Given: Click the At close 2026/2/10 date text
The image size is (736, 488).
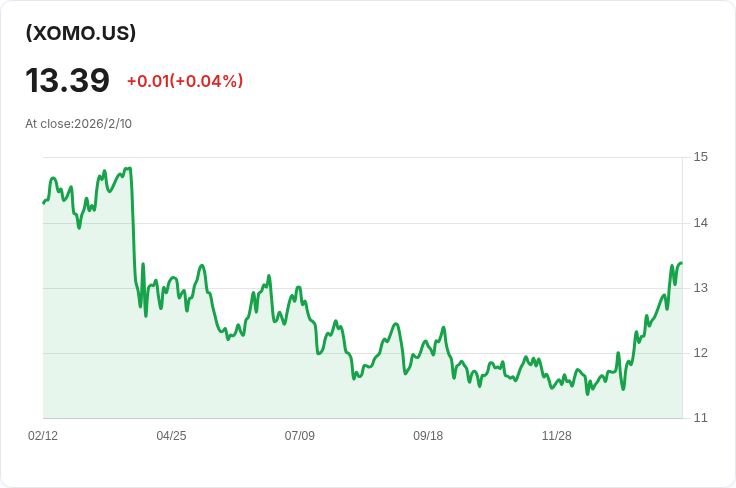Looking at the screenshot, I should (78, 124).
